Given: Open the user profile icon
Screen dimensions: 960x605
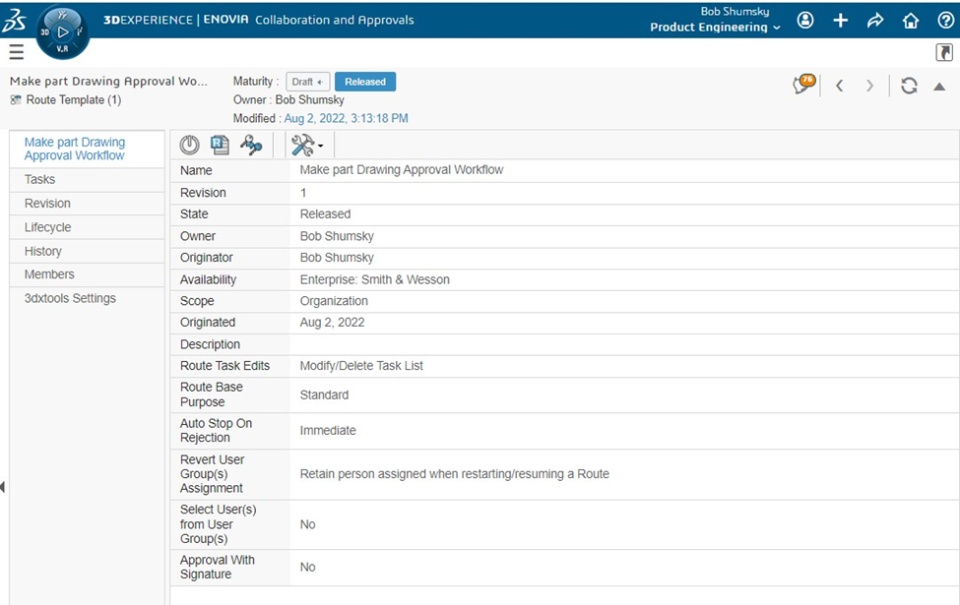Looking at the screenshot, I should click(805, 20).
